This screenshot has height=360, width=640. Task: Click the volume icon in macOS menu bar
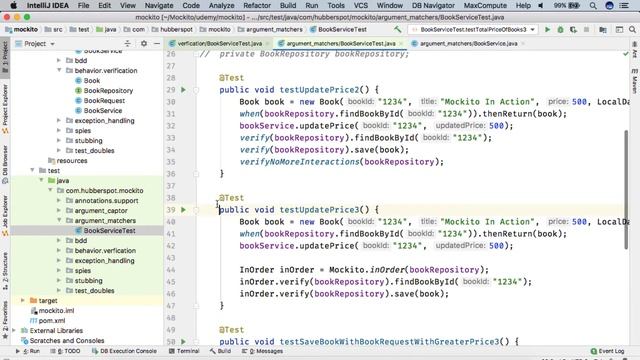tap(541, 6)
